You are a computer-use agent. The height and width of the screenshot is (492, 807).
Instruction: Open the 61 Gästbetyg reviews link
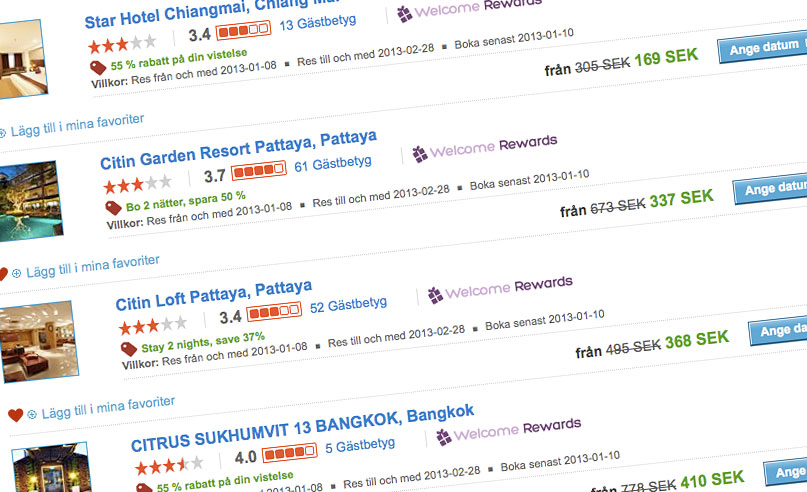[333, 164]
